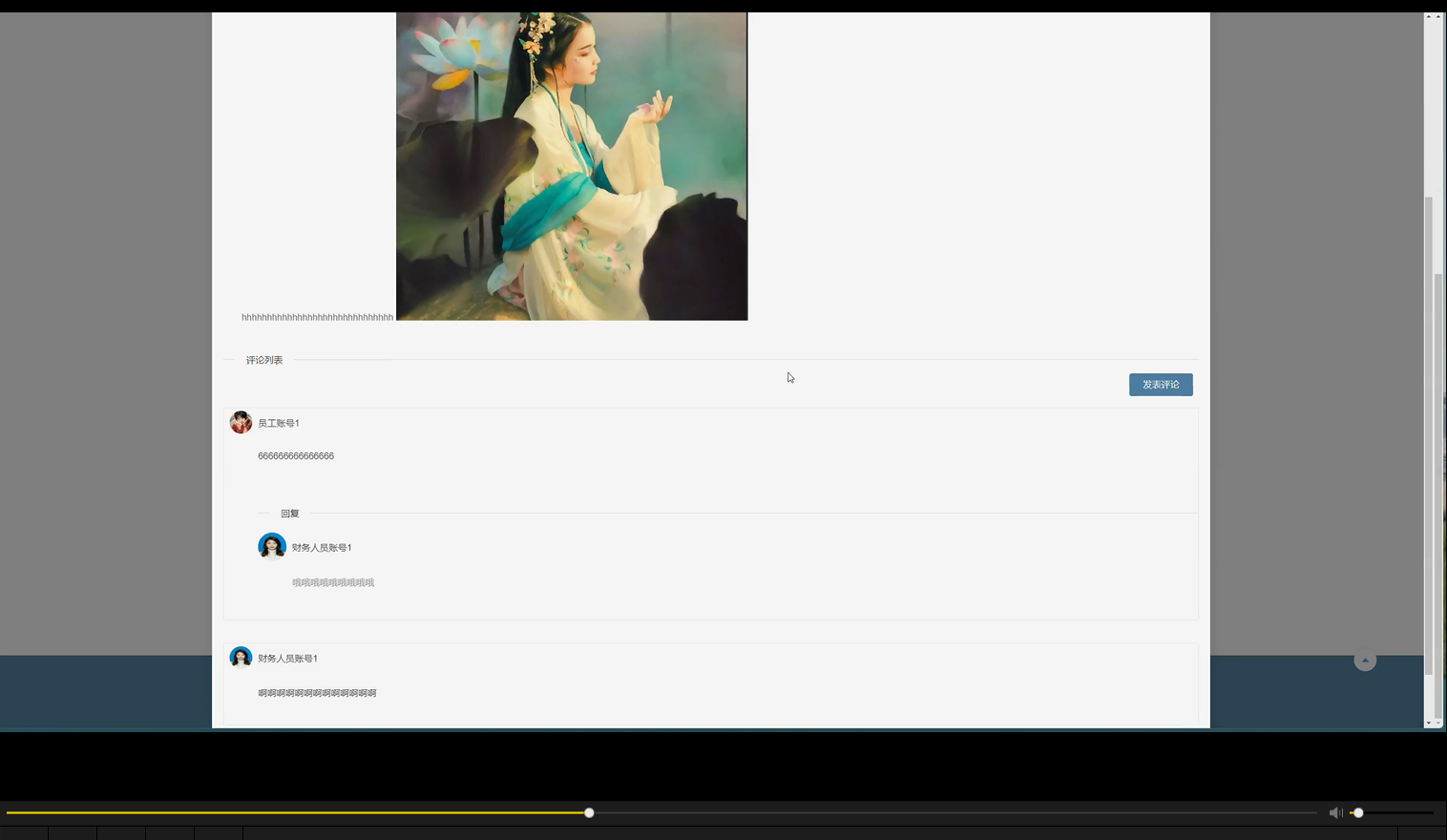
Task: Click comment text 666666666666666
Action: (296, 456)
